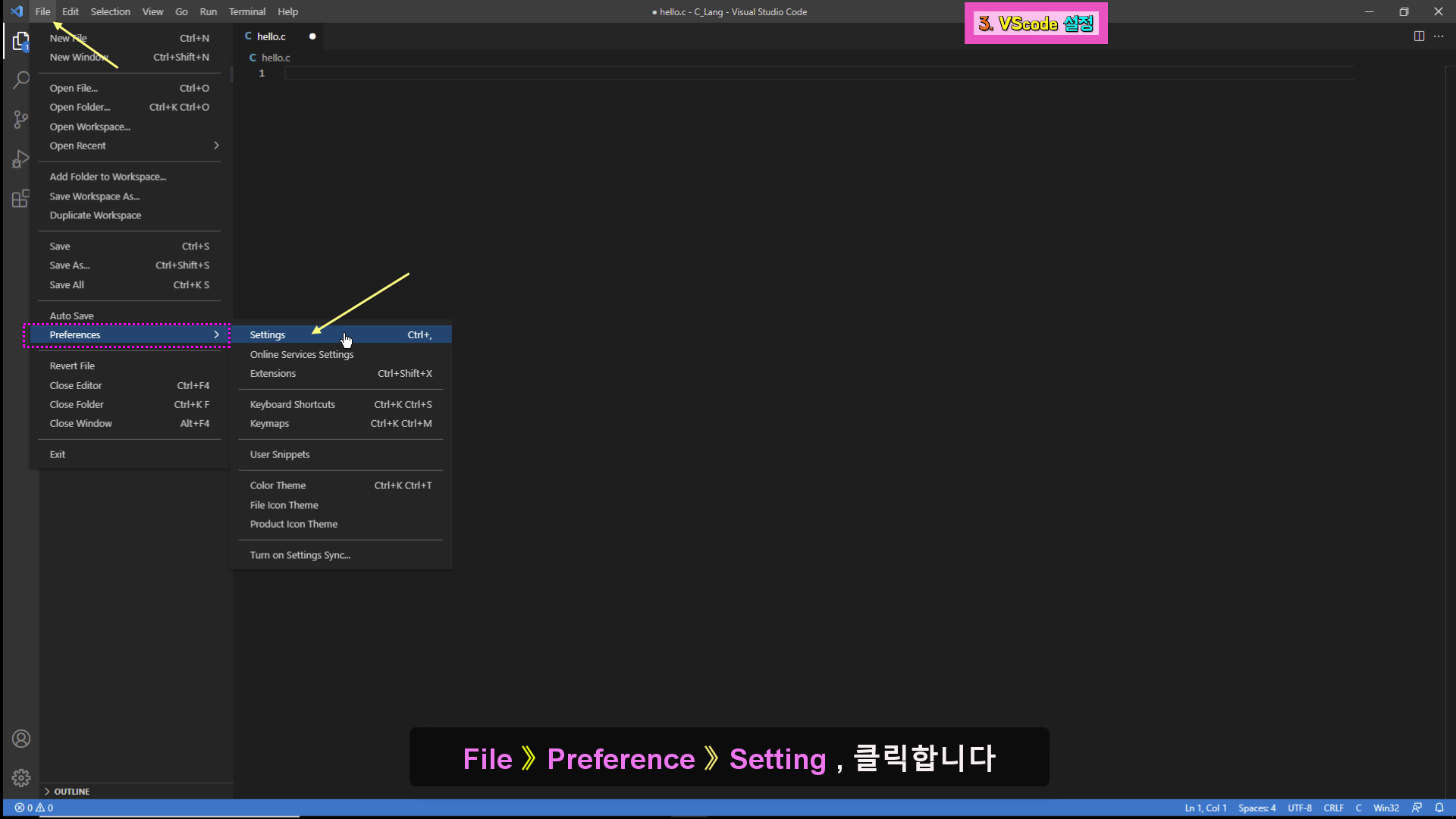Click the errors and warnings status item

pos(34,808)
